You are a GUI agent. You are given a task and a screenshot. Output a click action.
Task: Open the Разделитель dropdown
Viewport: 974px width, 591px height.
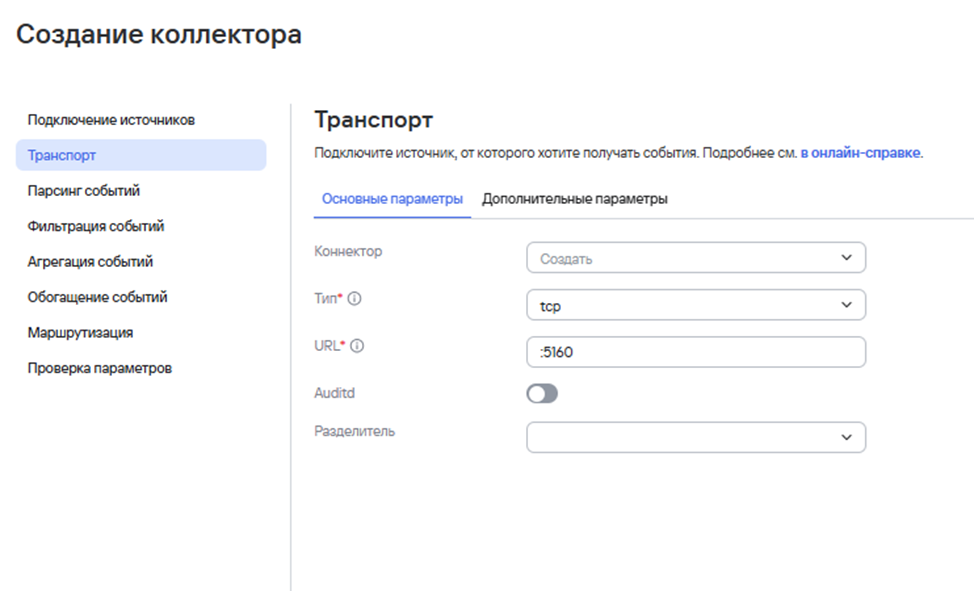tap(695, 437)
